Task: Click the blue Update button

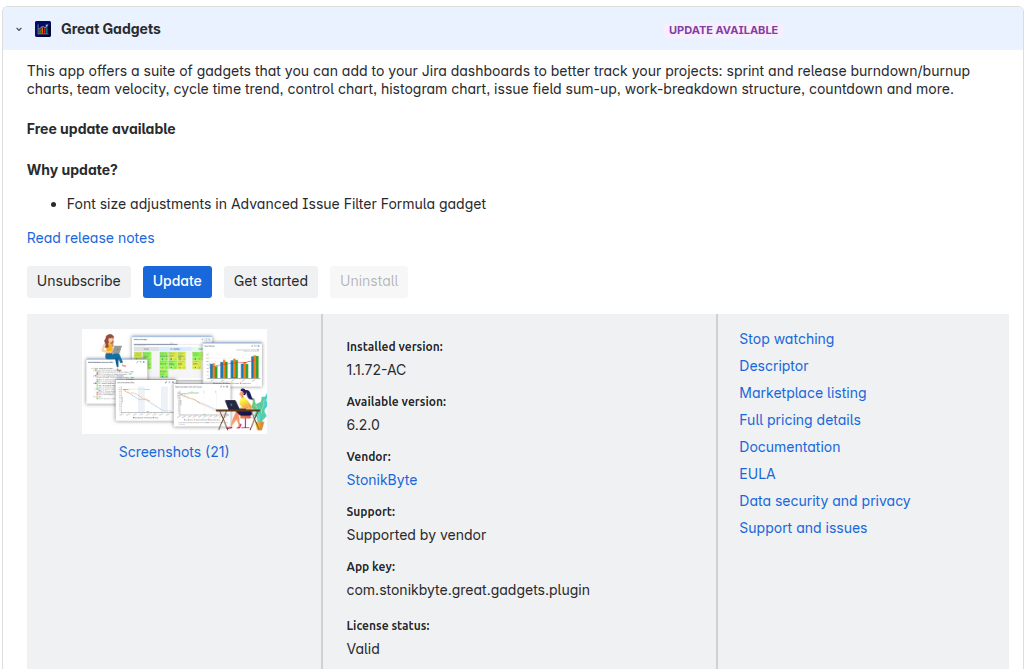Action: coord(177,281)
